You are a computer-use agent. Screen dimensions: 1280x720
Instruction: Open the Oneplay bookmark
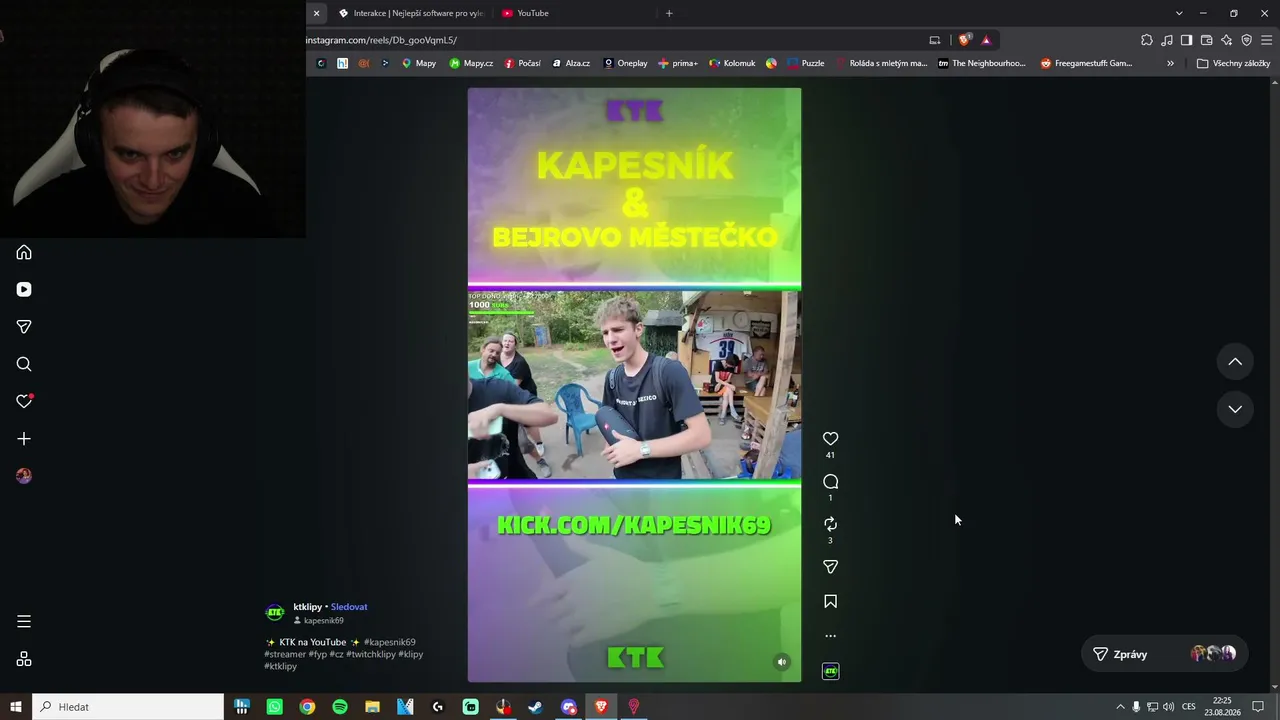click(x=625, y=63)
